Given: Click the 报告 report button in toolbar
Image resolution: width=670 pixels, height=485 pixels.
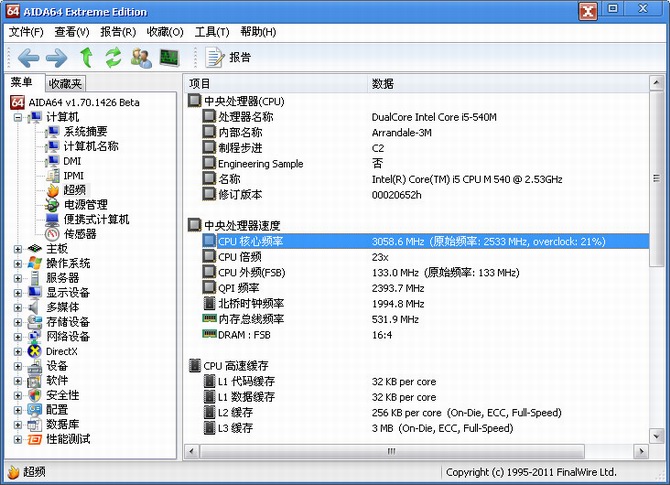Looking at the screenshot, I should (229, 57).
